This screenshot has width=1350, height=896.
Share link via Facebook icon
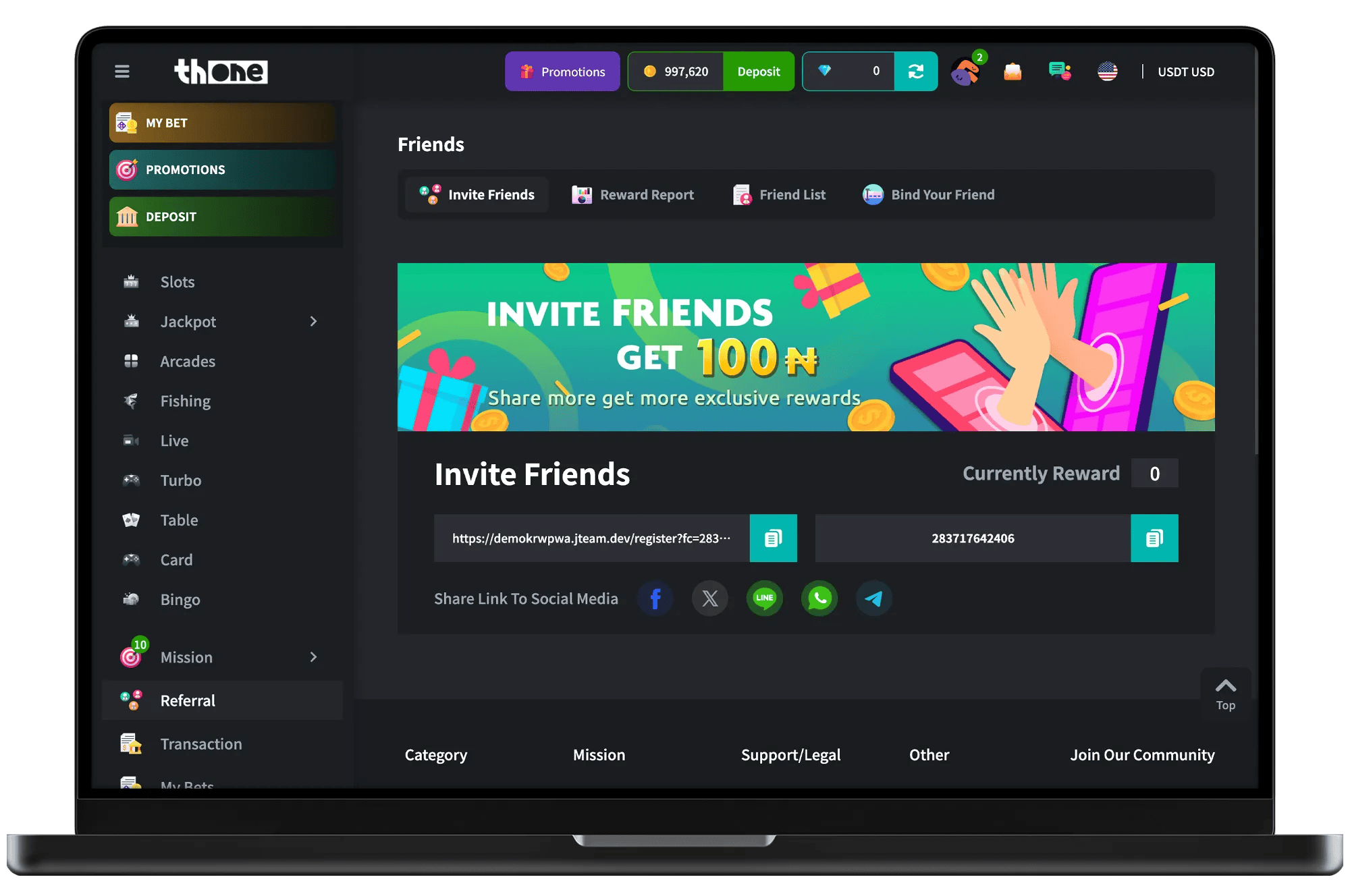[655, 598]
